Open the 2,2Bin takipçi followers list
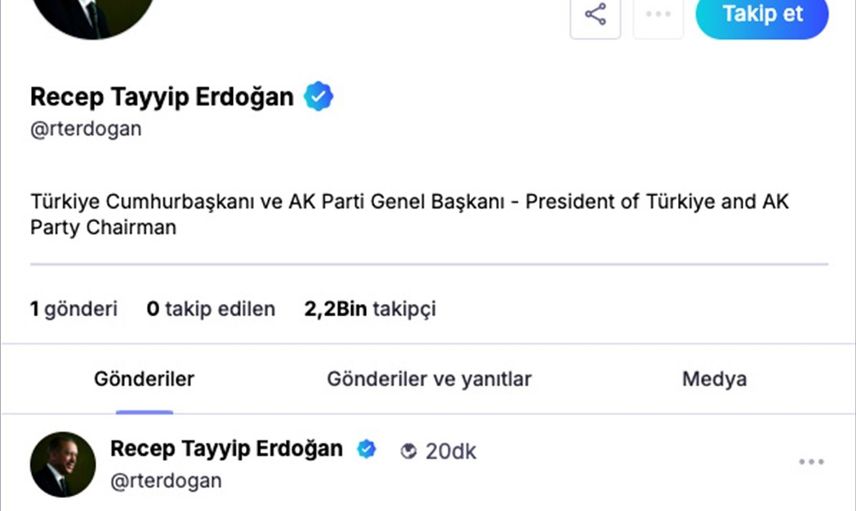Image resolution: width=856 pixels, height=511 pixels. pos(370,309)
